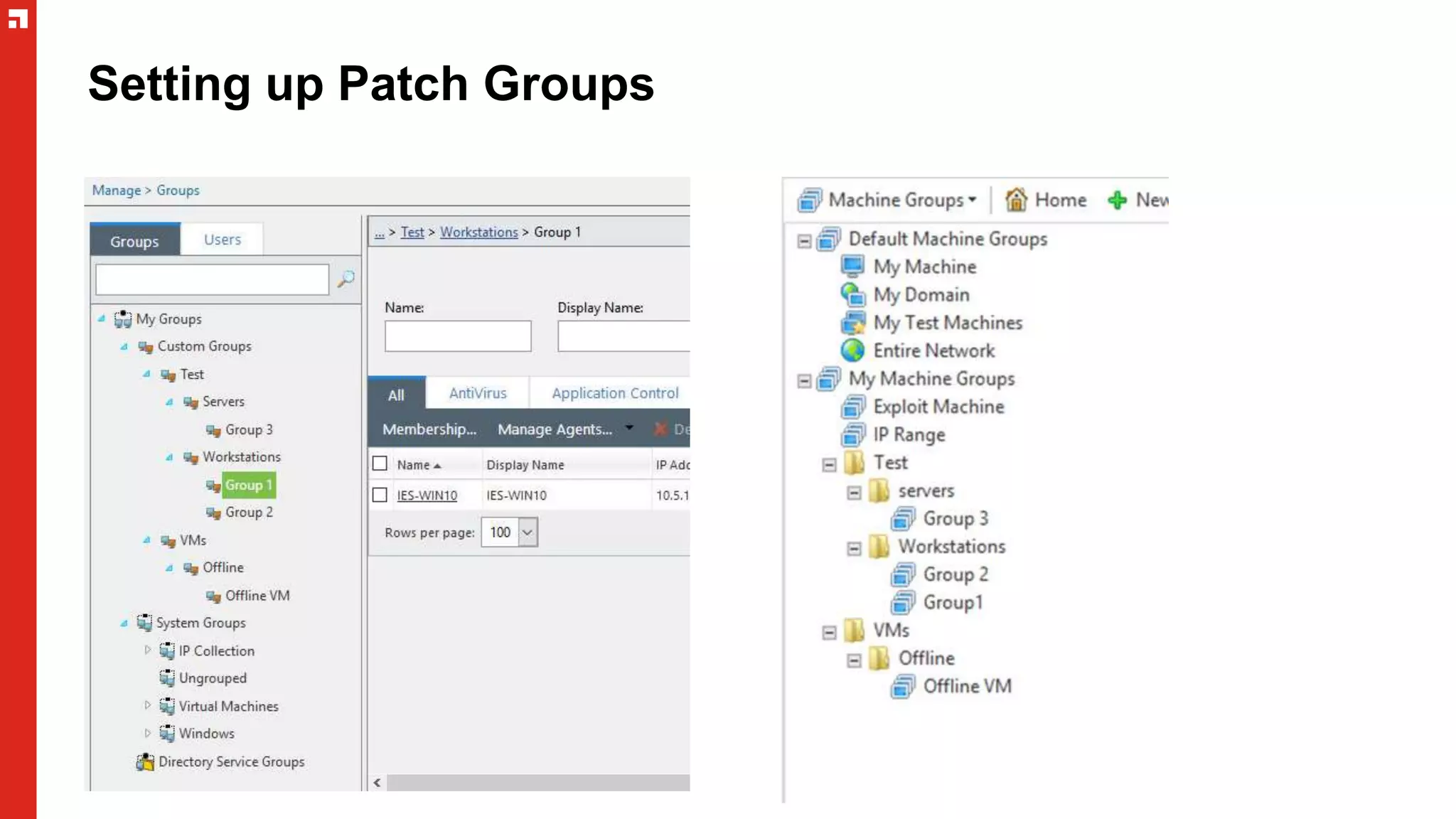The image size is (1456, 819).
Task: Select Group 1 in the groups tree
Action: point(248,485)
